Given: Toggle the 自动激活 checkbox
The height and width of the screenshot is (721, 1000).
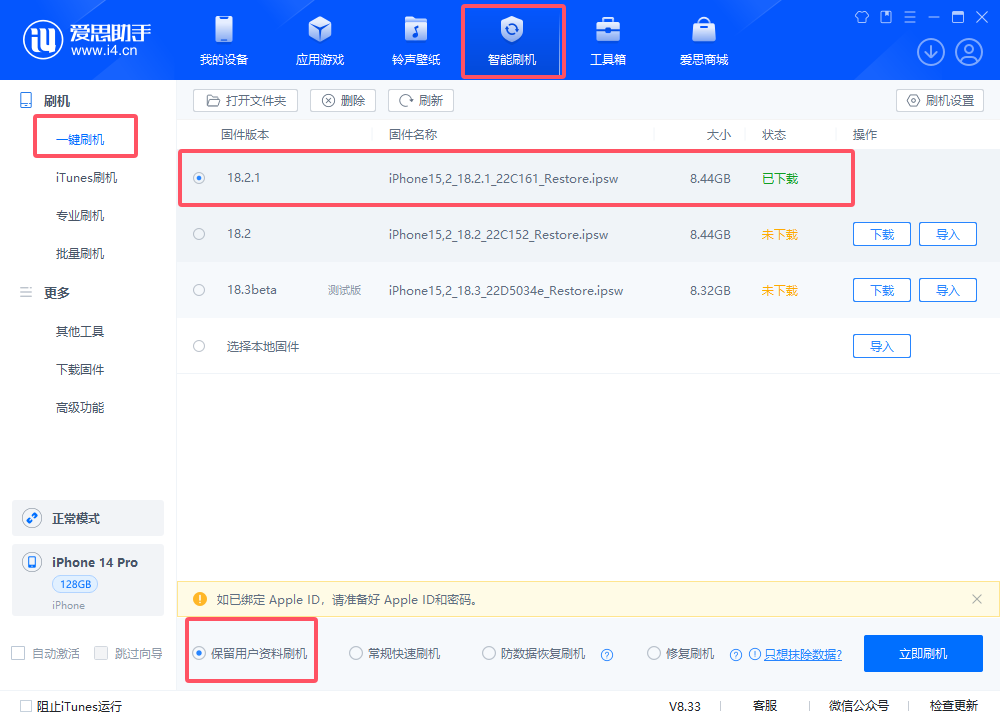Looking at the screenshot, I should (16, 653).
